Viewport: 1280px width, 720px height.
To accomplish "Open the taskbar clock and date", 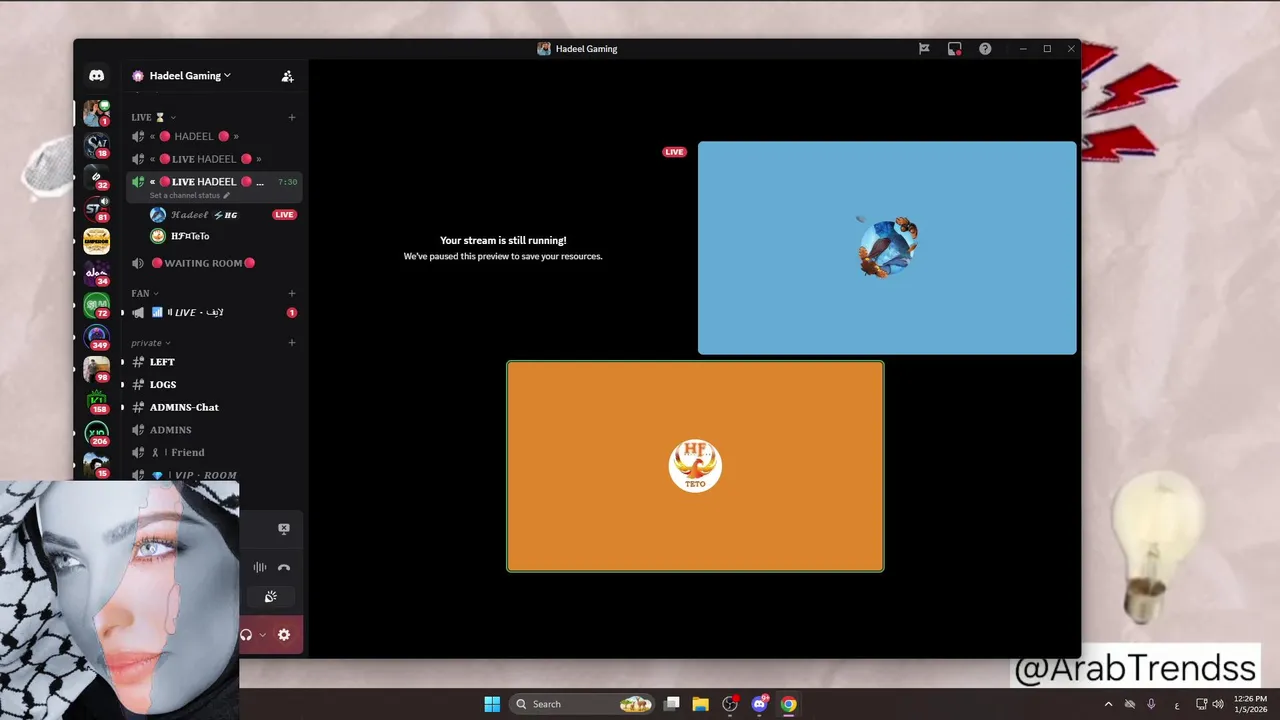I will click(x=1250, y=704).
